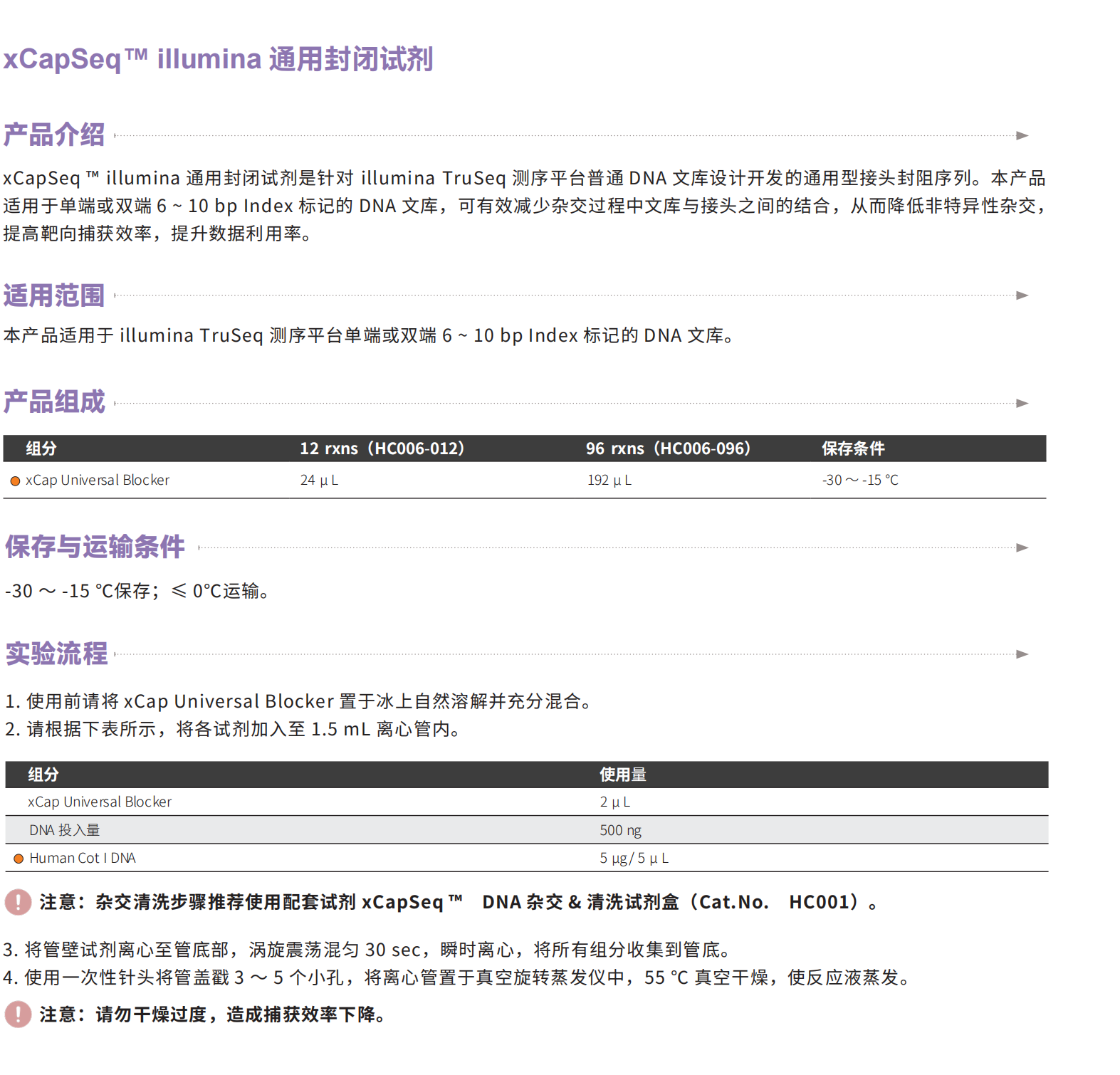1120x1075 pixels.
Task: Click the '192 μL' table cell
Action: pos(609,481)
